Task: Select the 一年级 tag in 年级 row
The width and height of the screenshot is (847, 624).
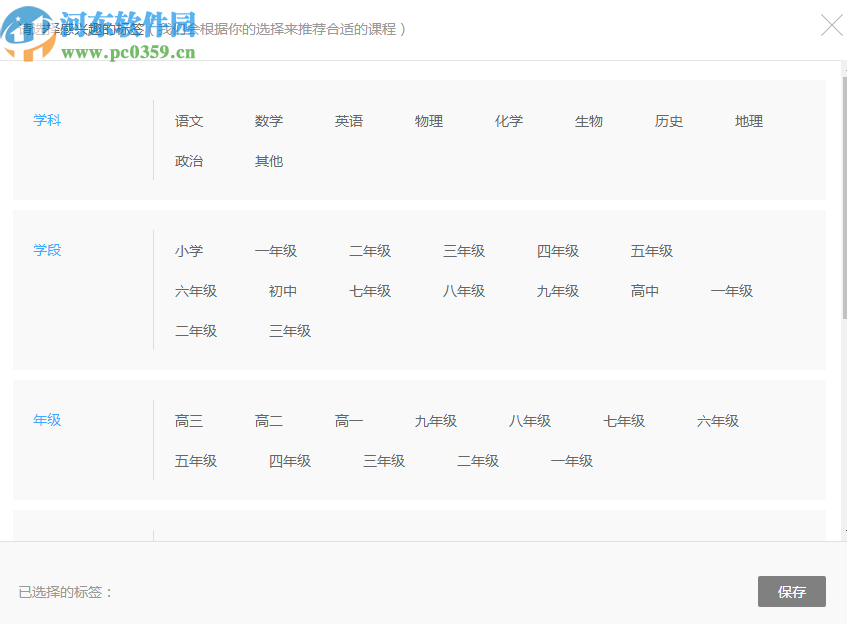Action: click(x=571, y=461)
